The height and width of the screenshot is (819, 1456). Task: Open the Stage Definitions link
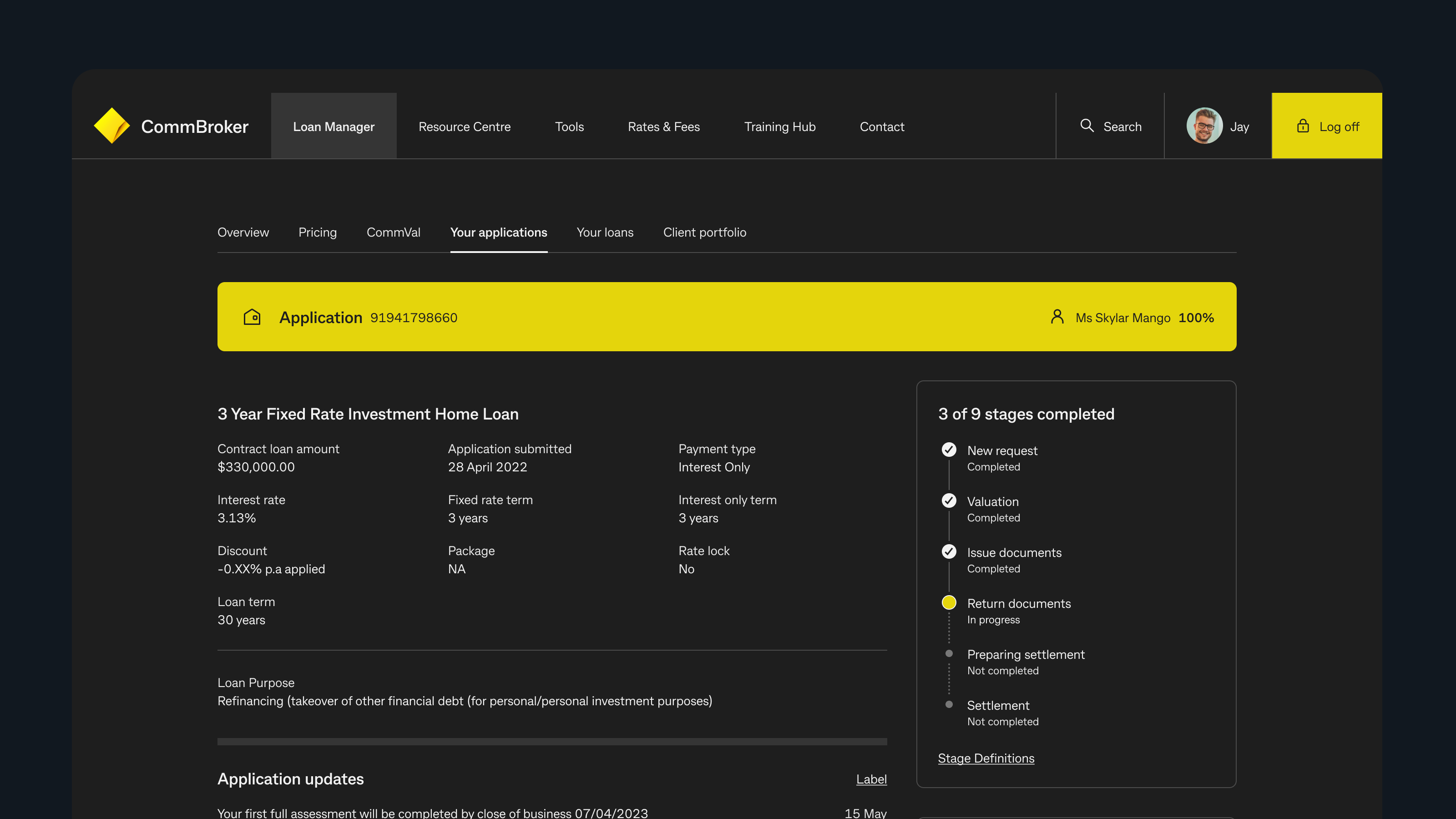(986, 758)
